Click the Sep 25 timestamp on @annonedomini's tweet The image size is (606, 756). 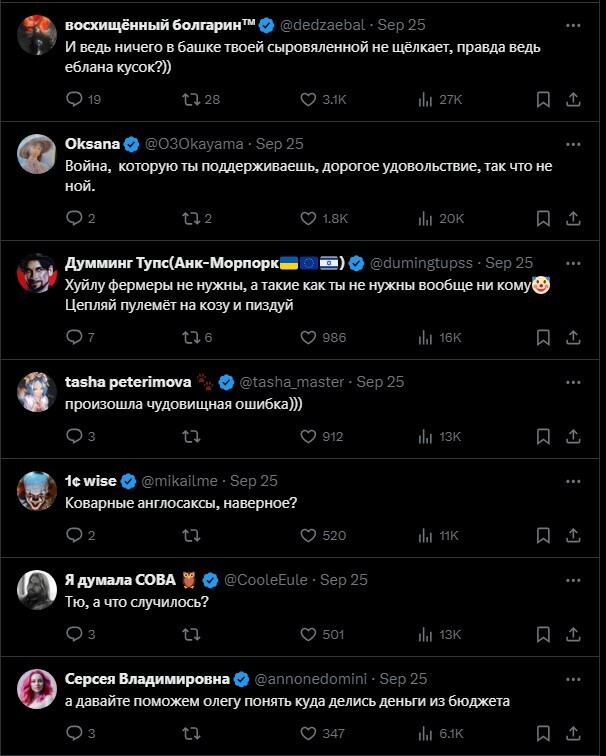tap(403, 678)
